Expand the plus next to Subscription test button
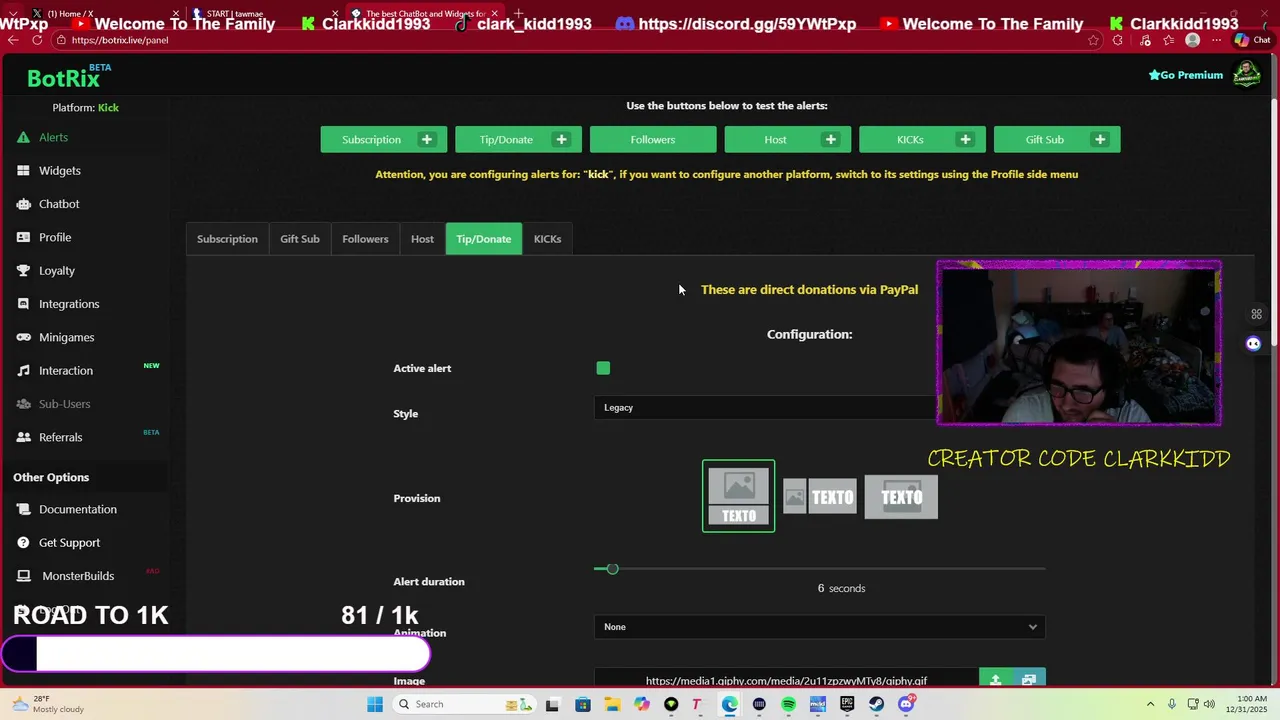The height and width of the screenshot is (720, 1280). (x=427, y=140)
